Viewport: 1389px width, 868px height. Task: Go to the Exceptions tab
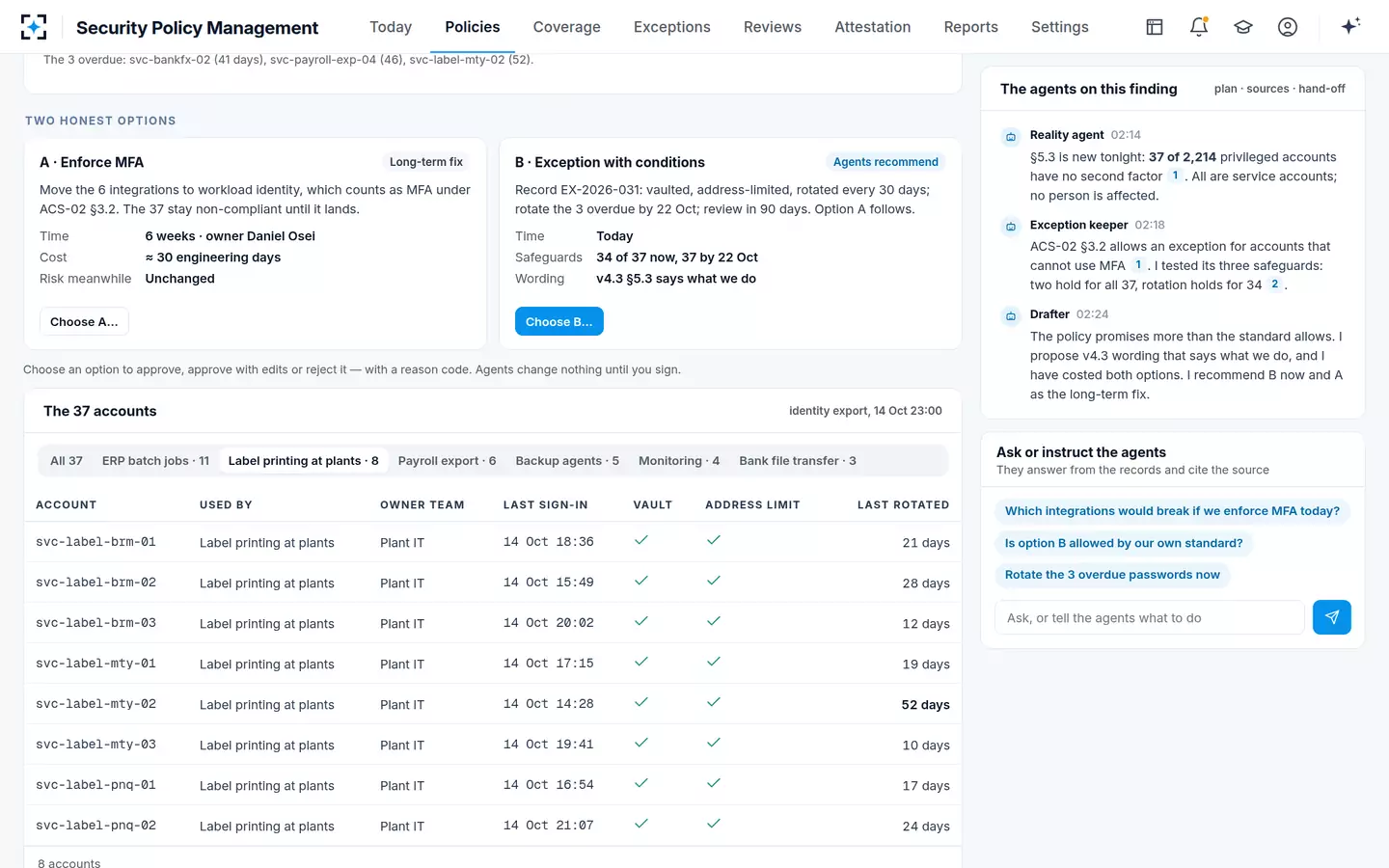(x=672, y=27)
